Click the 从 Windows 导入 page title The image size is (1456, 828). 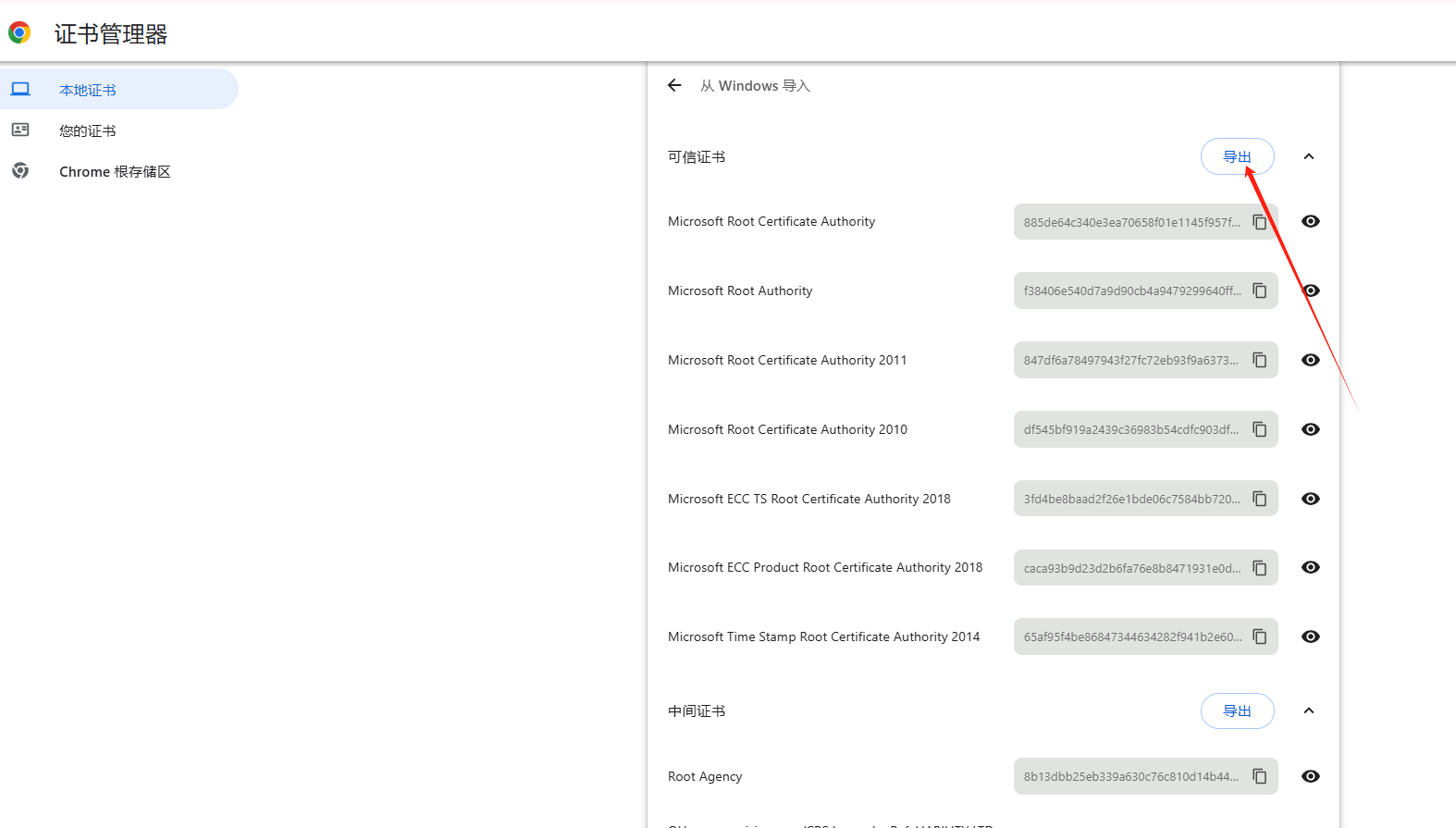[x=755, y=85]
